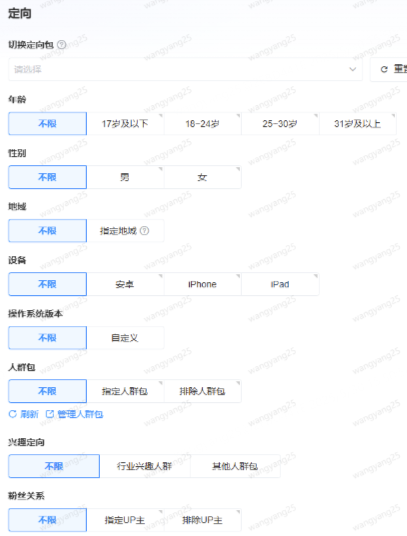
Task: Select gender option 男
Action: tap(125, 177)
